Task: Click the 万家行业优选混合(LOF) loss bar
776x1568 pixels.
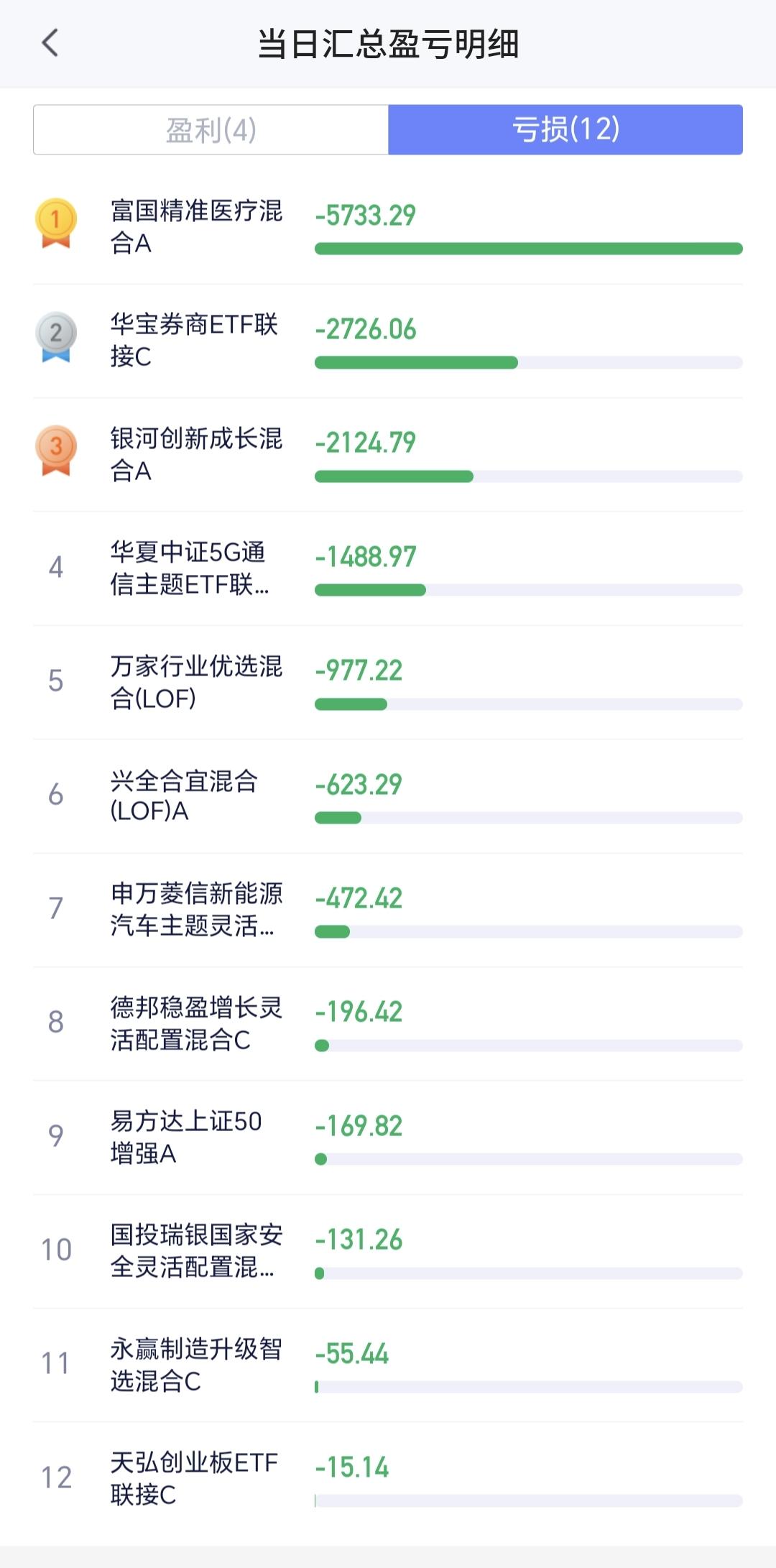Action: tap(529, 704)
